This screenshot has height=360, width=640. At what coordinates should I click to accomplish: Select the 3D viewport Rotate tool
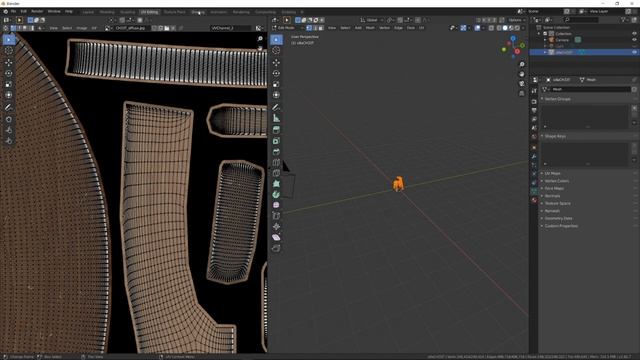[x=276, y=73]
